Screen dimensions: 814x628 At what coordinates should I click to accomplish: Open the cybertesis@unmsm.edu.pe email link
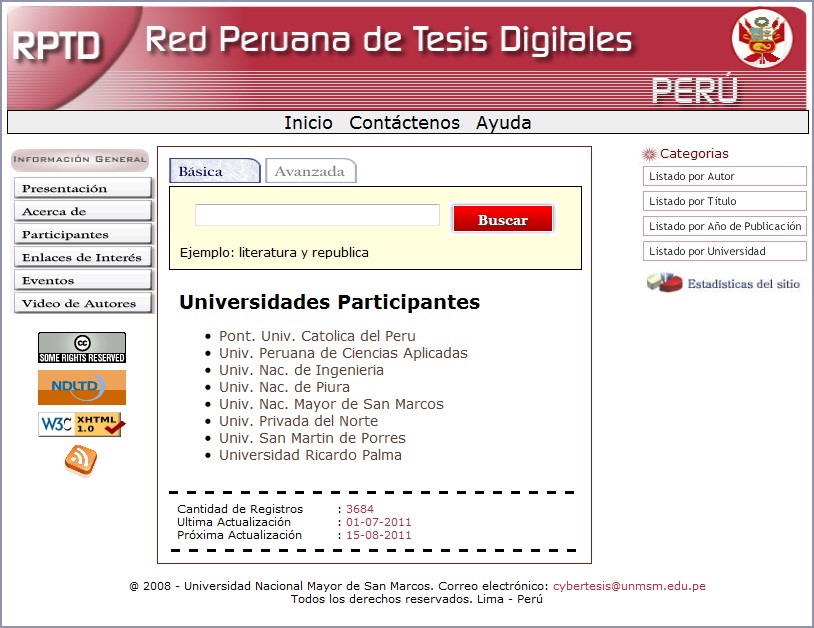pos(629,586)
